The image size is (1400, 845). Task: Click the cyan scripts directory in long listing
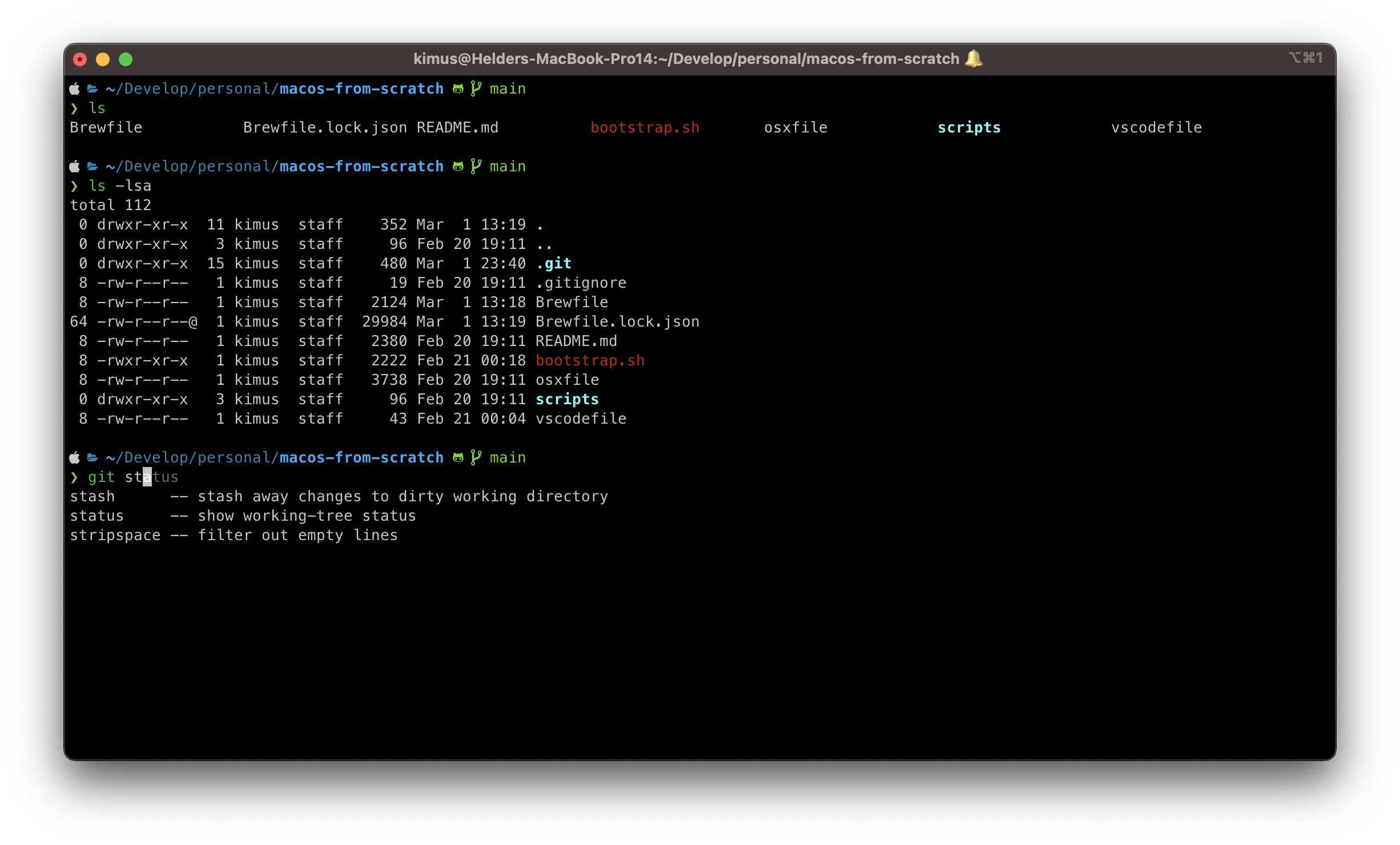click(567, 399)
